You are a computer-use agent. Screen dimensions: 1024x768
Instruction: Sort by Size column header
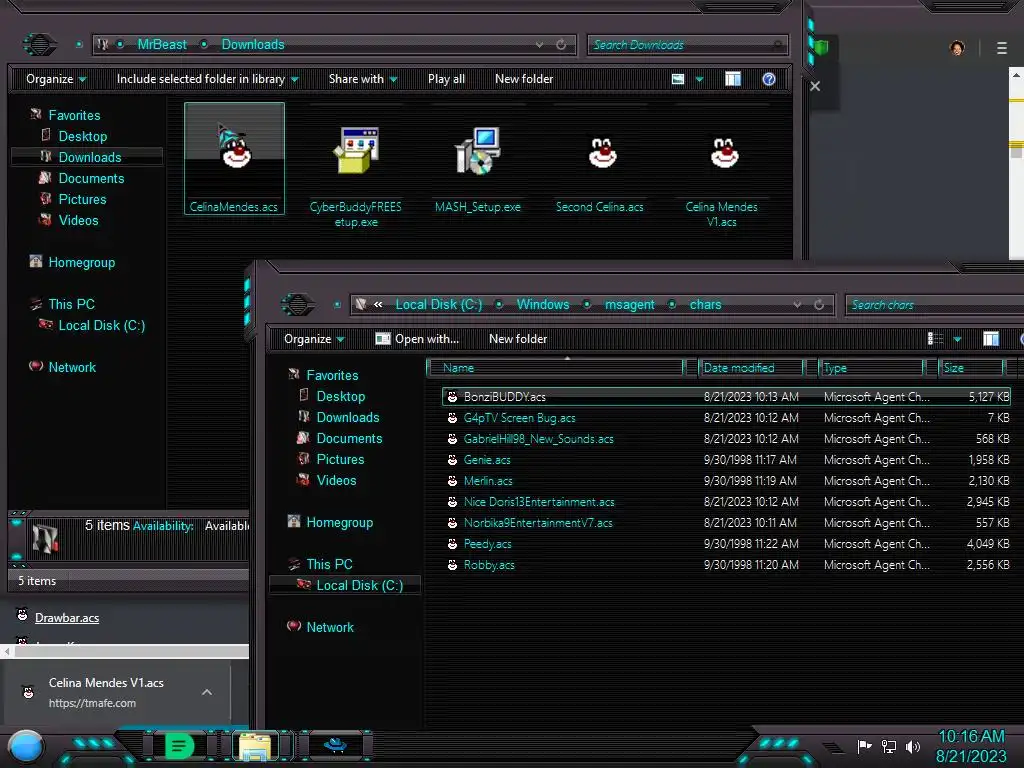[x=971, y=368]
